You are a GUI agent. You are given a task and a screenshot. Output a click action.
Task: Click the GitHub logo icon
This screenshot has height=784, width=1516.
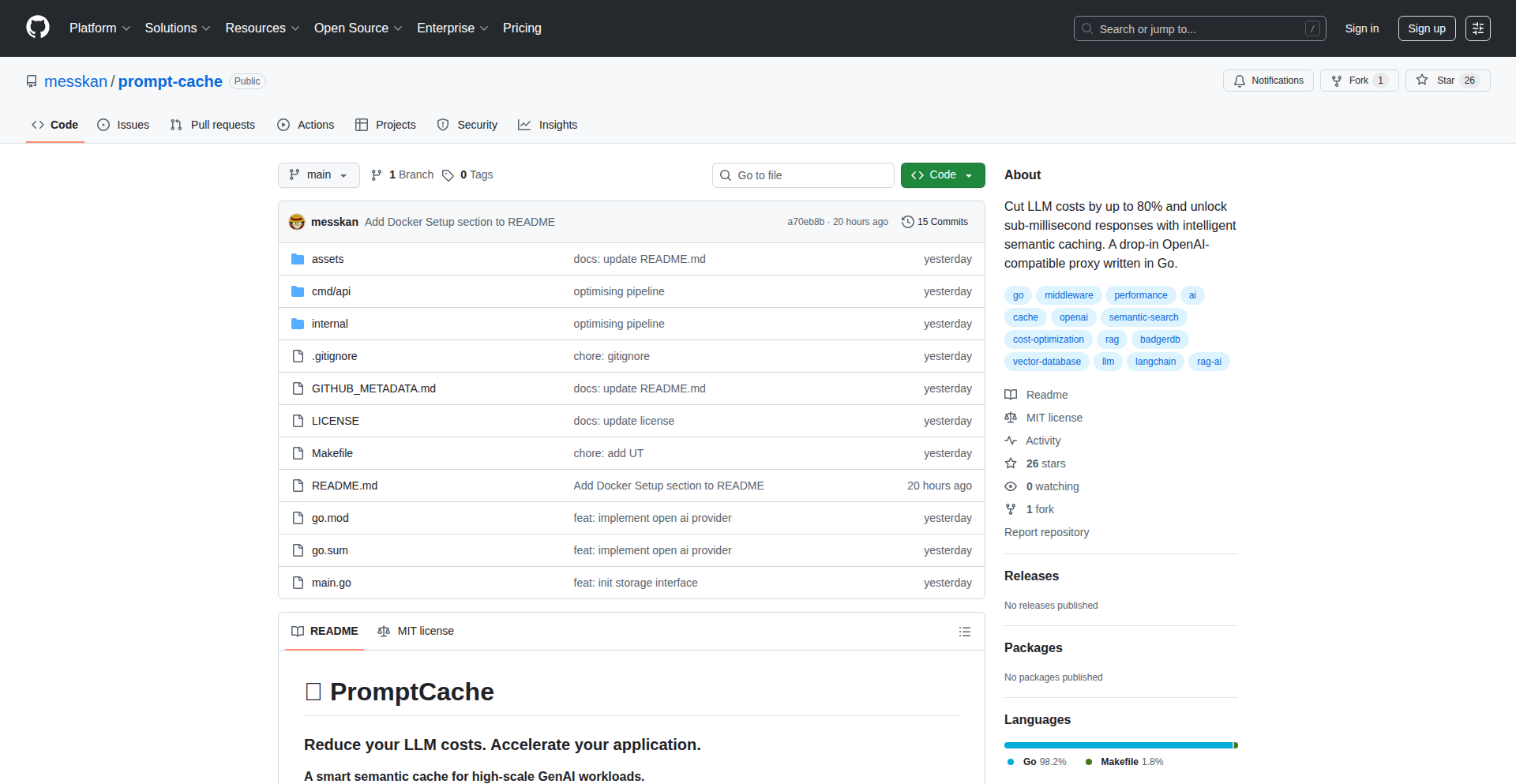click(37, 28)
